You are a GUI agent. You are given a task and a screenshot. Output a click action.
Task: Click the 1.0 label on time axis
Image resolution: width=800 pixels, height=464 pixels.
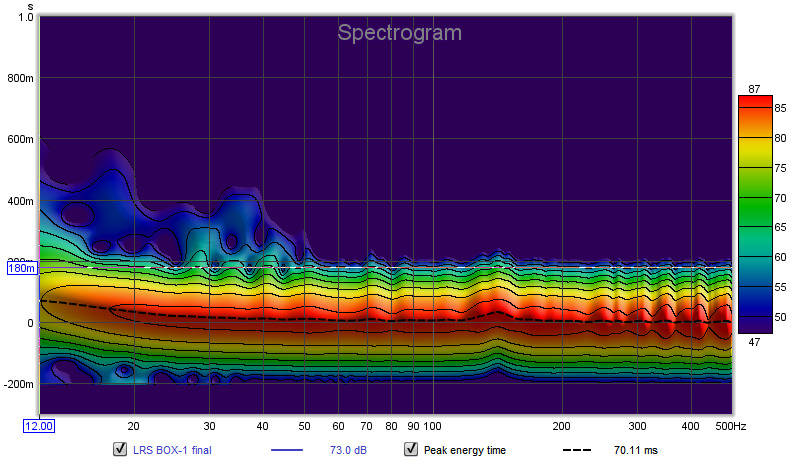click(x=24, y=18)
